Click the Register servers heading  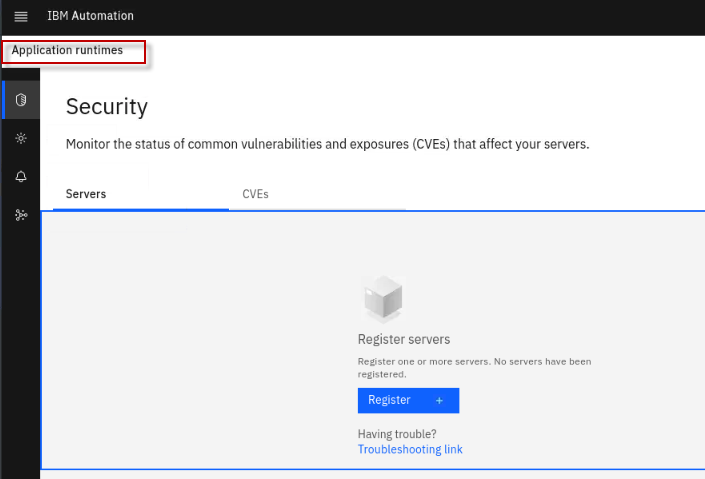click(x=404, y=340)
